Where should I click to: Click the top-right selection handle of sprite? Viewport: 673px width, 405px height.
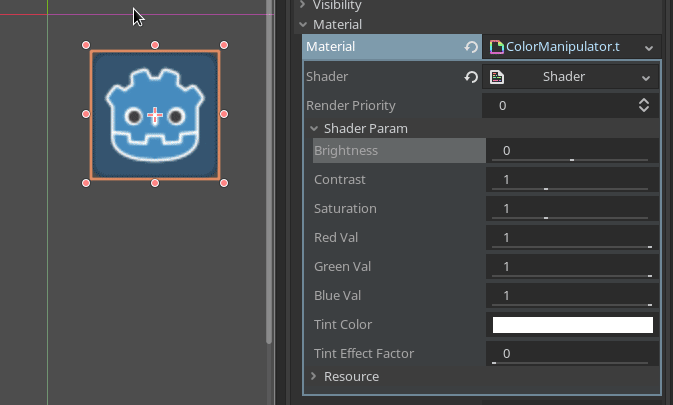click(224, 45)
